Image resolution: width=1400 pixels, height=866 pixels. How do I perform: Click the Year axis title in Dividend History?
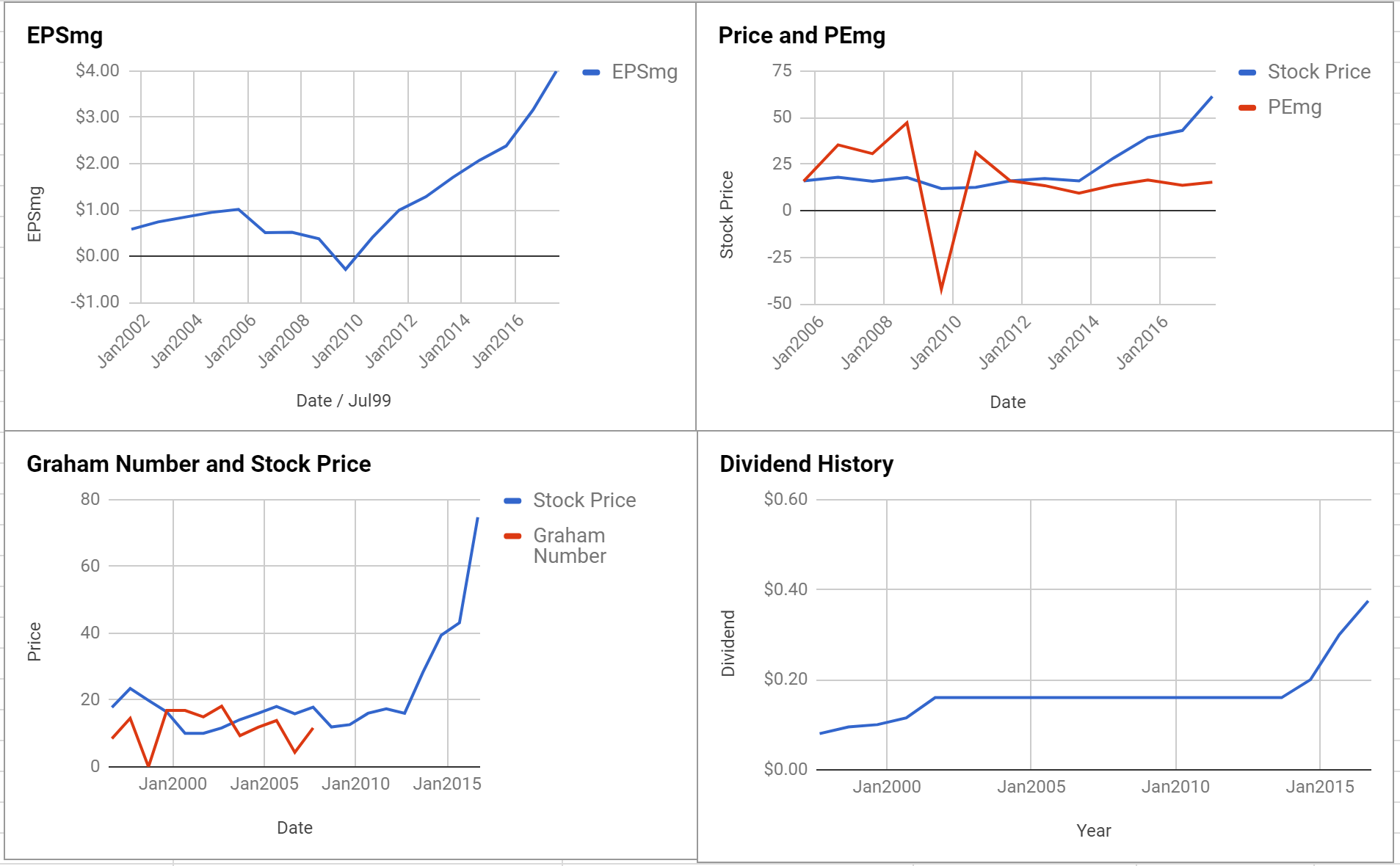pyautogui.click(x=1093, y=831)
